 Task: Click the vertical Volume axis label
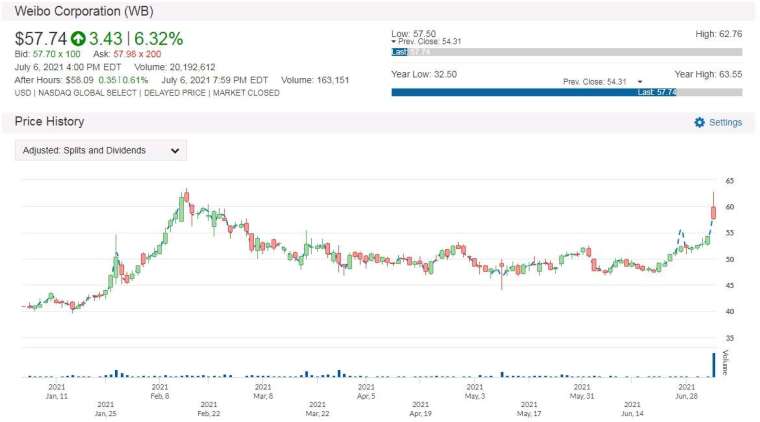click(x=725, y=362)
